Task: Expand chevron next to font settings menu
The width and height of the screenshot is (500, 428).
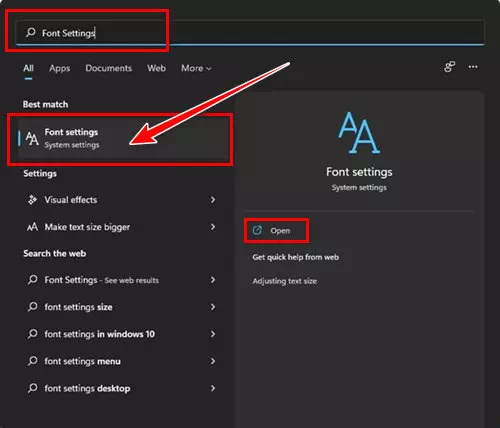Action: [213, 361]
